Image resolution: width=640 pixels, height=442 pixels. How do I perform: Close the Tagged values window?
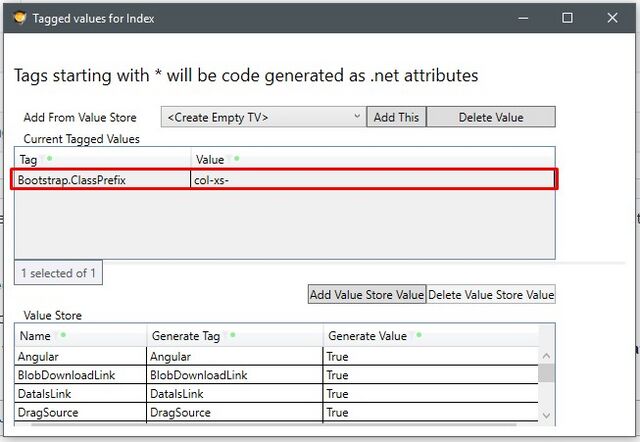[x=612, y=18]
